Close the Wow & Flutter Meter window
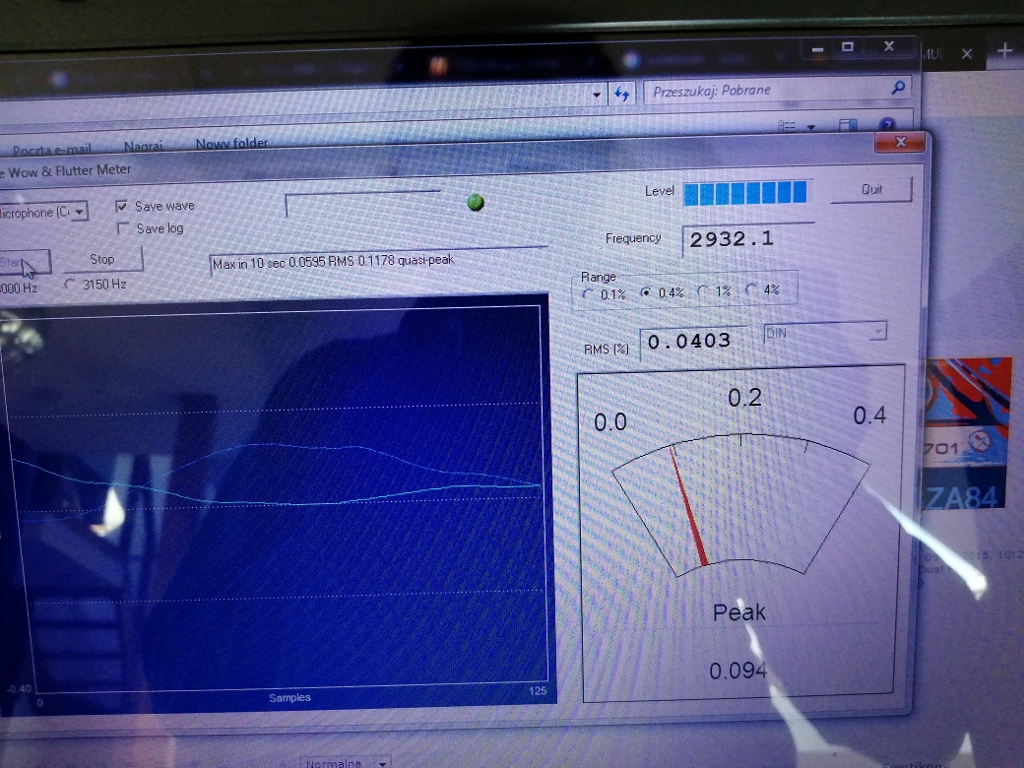 point(900,143)
